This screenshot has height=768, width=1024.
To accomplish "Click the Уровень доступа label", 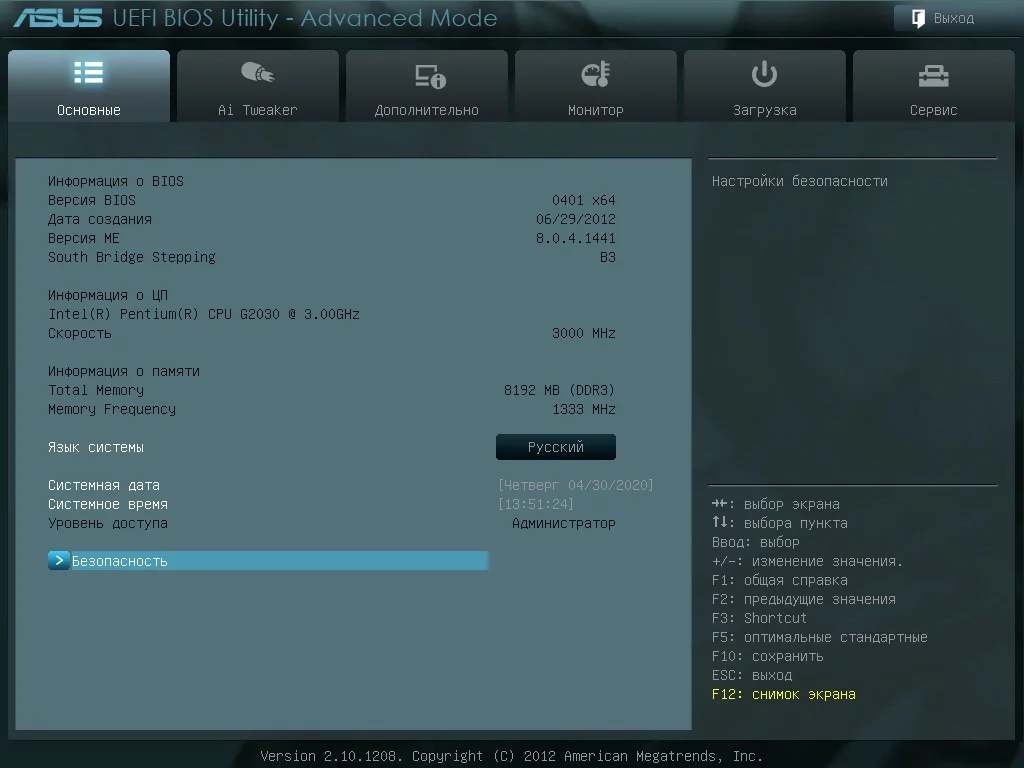I will [x=108, y=523].
